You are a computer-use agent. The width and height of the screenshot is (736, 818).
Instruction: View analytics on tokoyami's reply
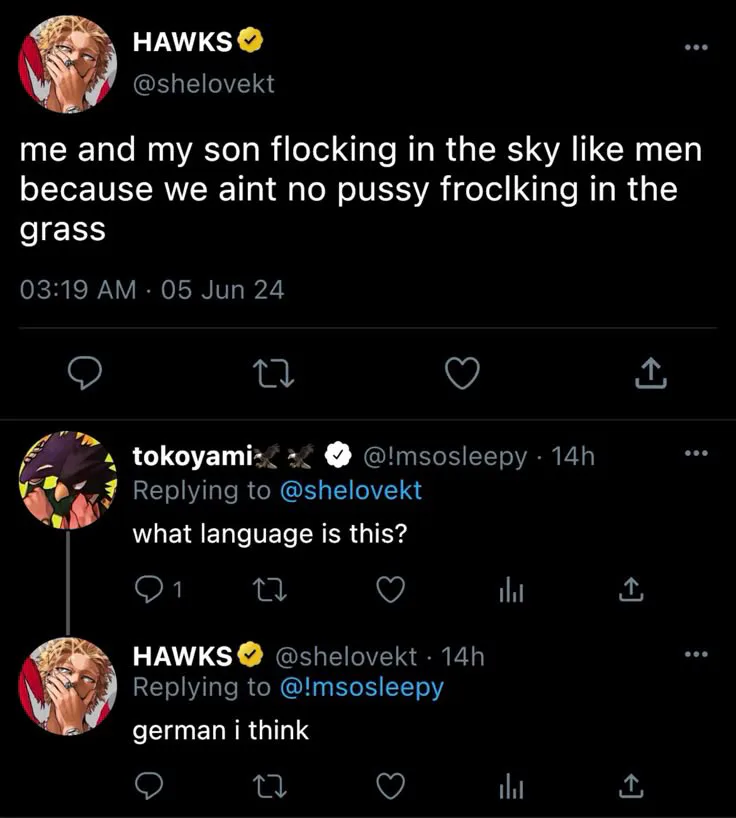click(510, 591)
